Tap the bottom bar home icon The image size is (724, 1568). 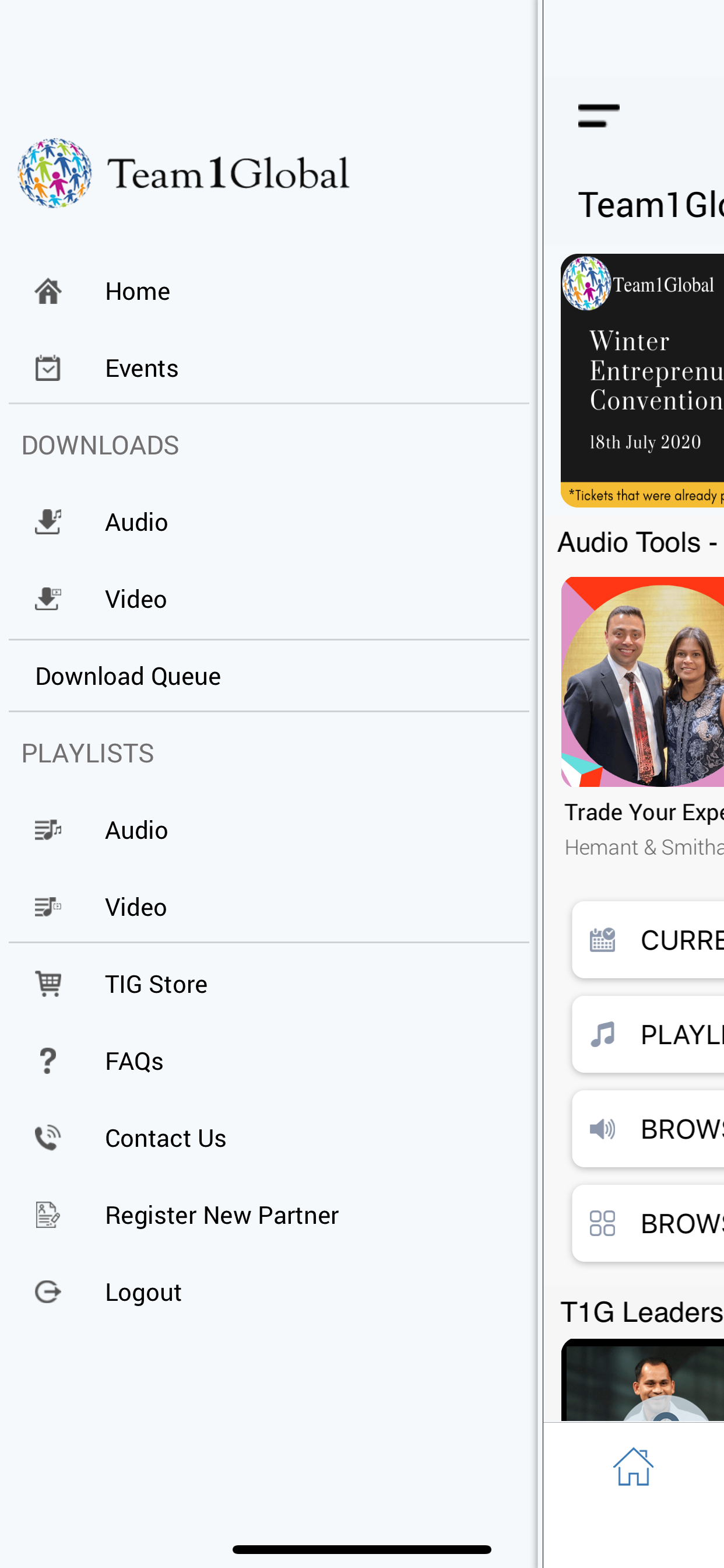click(x=633, y=1466)
